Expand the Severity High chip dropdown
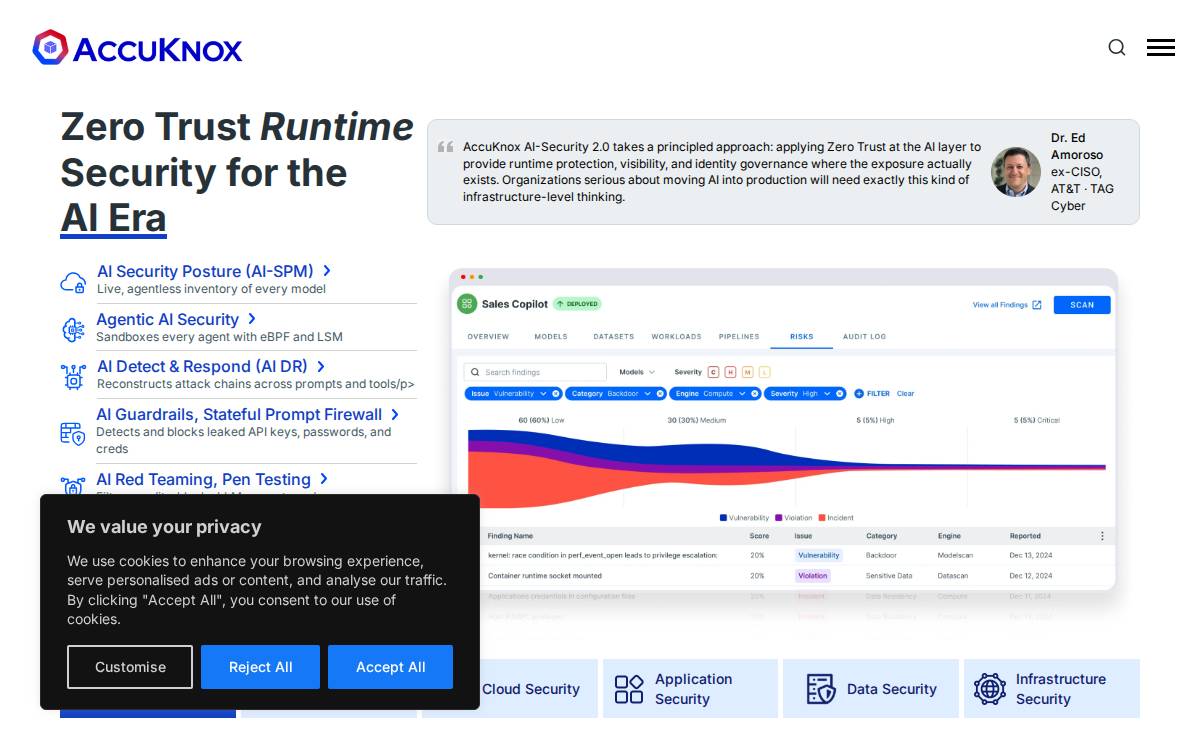The width and height of the screenshot is (1200, 750). pos(827,393)
